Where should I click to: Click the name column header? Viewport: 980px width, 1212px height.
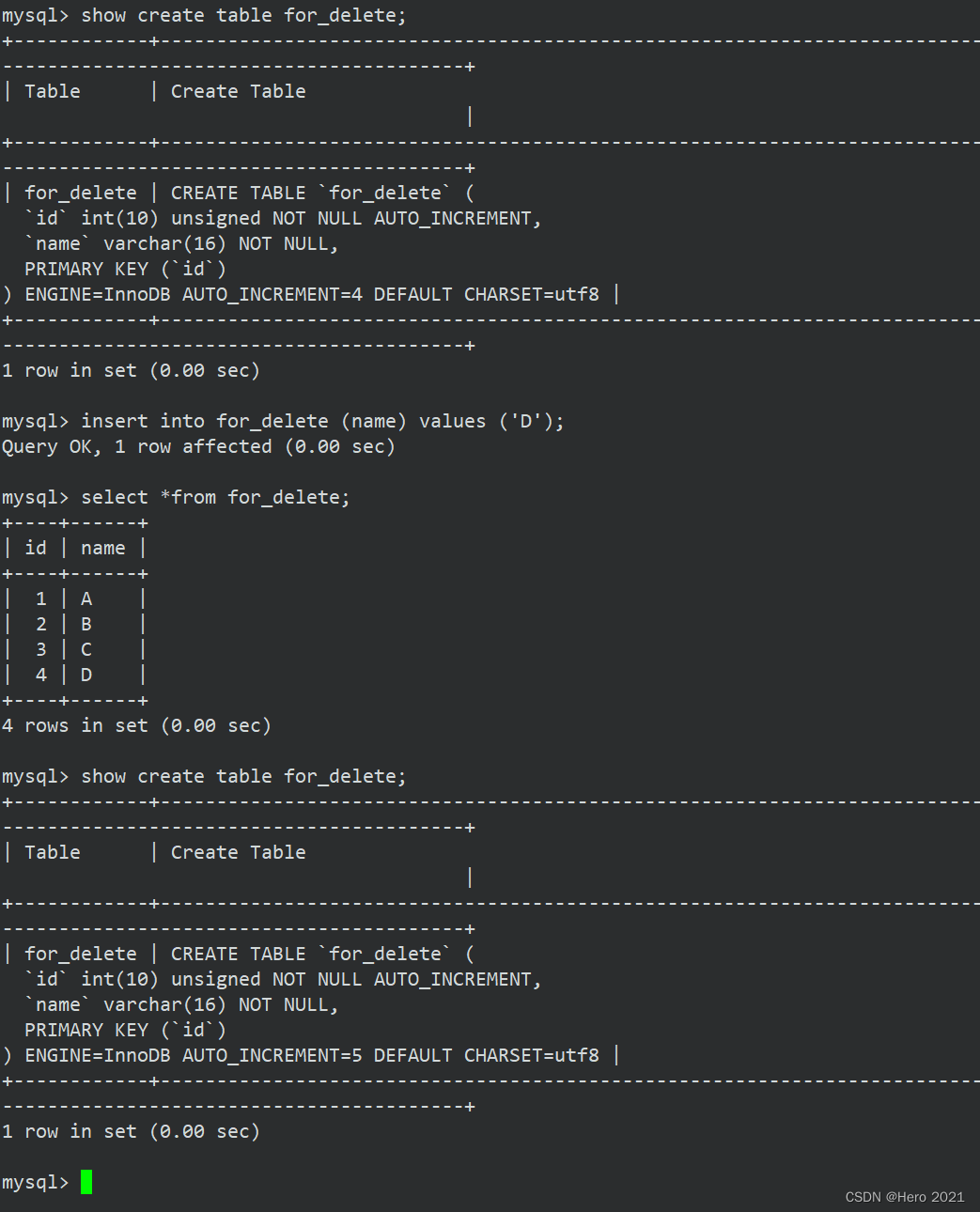click(x=103, y=548)
